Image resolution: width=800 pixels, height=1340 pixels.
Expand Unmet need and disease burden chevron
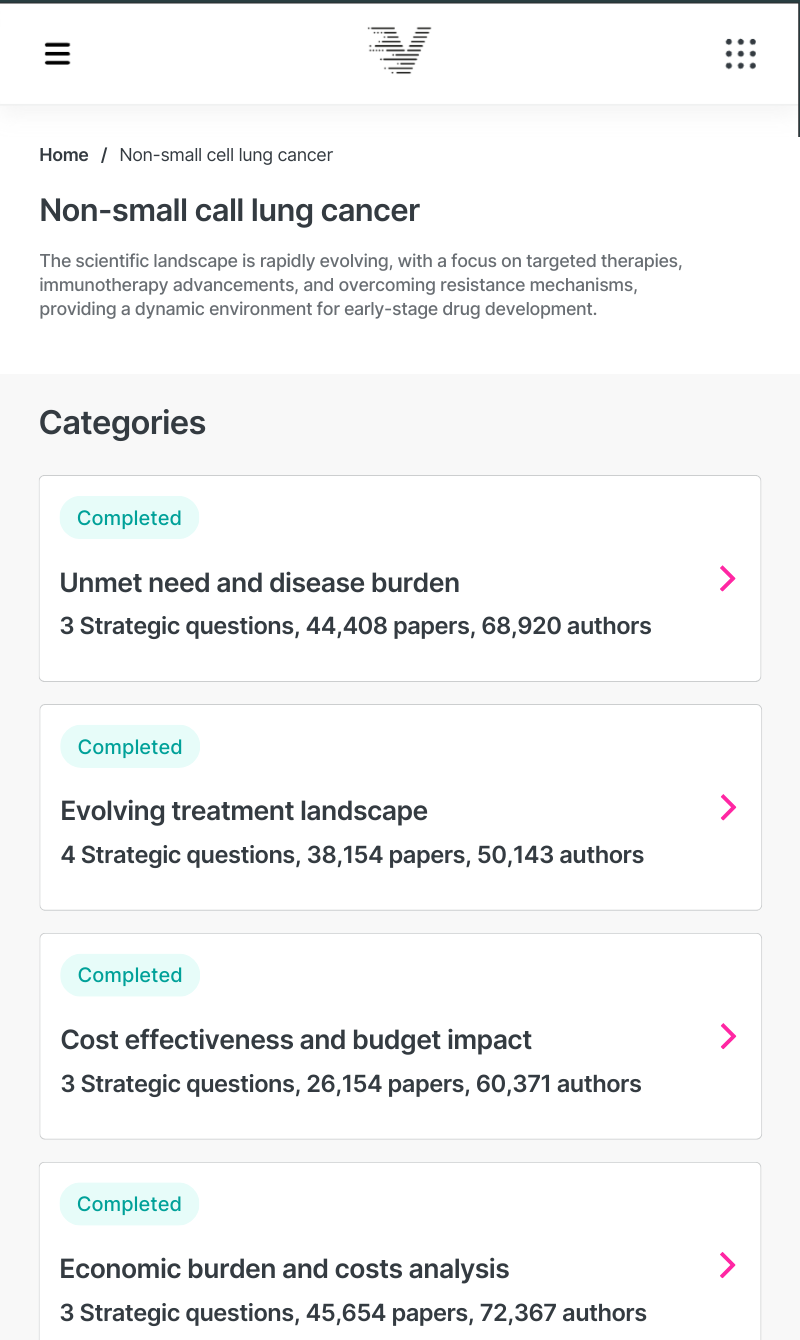coord(727,578)
